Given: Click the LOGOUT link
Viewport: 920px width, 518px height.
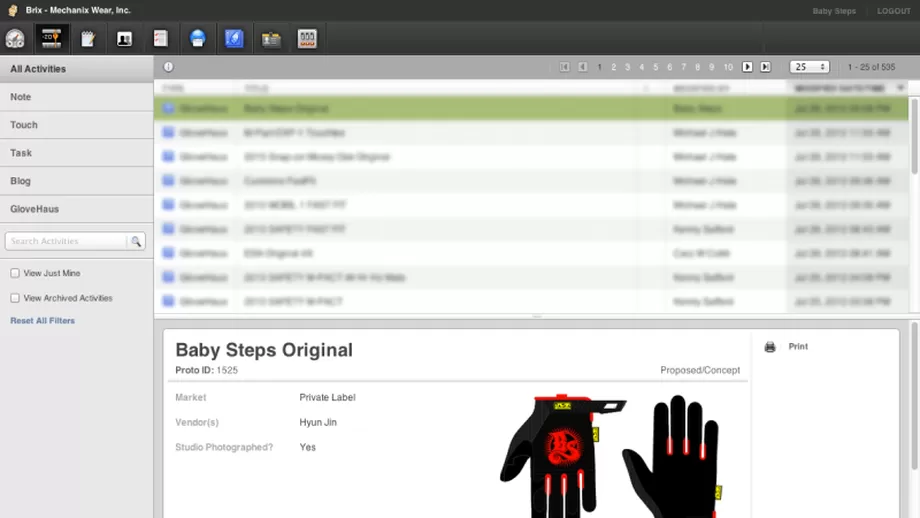Looking at the screenshot, I should pos(893,11).
